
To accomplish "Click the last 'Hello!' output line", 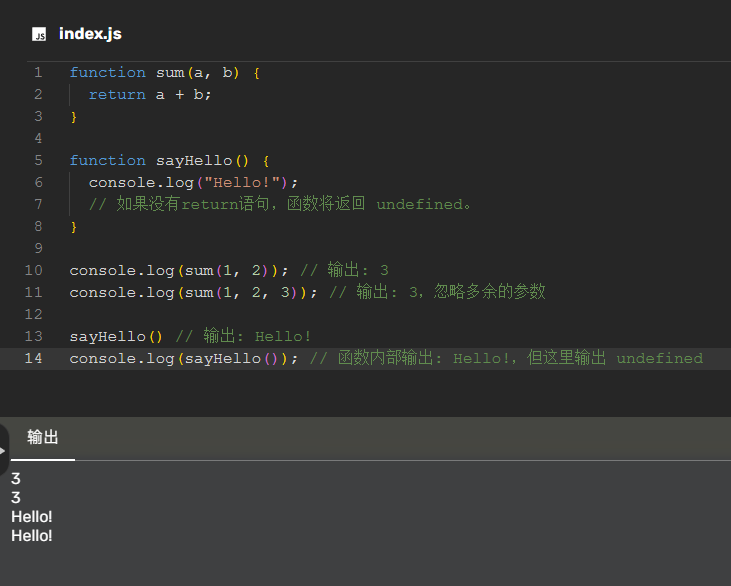I will coord(32,536).
